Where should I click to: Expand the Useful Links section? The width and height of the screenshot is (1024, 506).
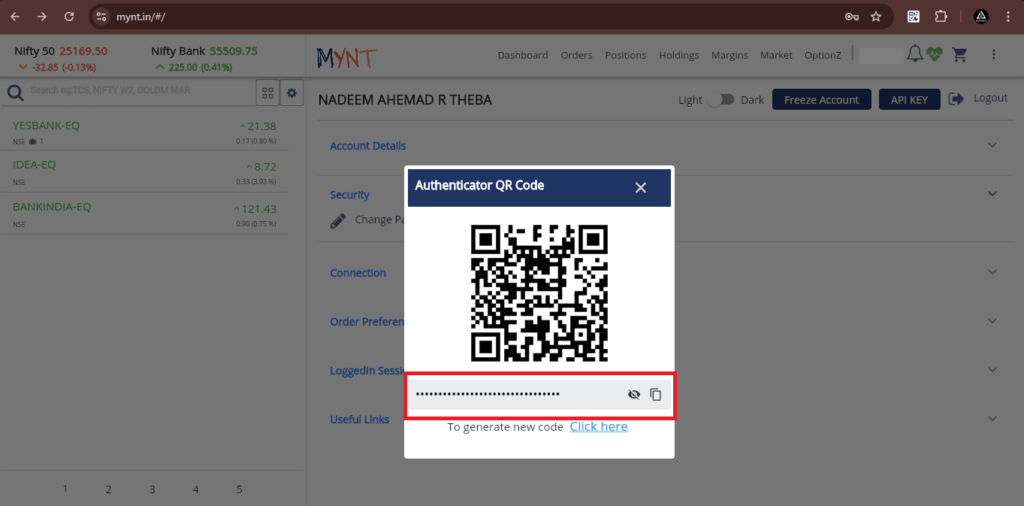tap(991, 419)
